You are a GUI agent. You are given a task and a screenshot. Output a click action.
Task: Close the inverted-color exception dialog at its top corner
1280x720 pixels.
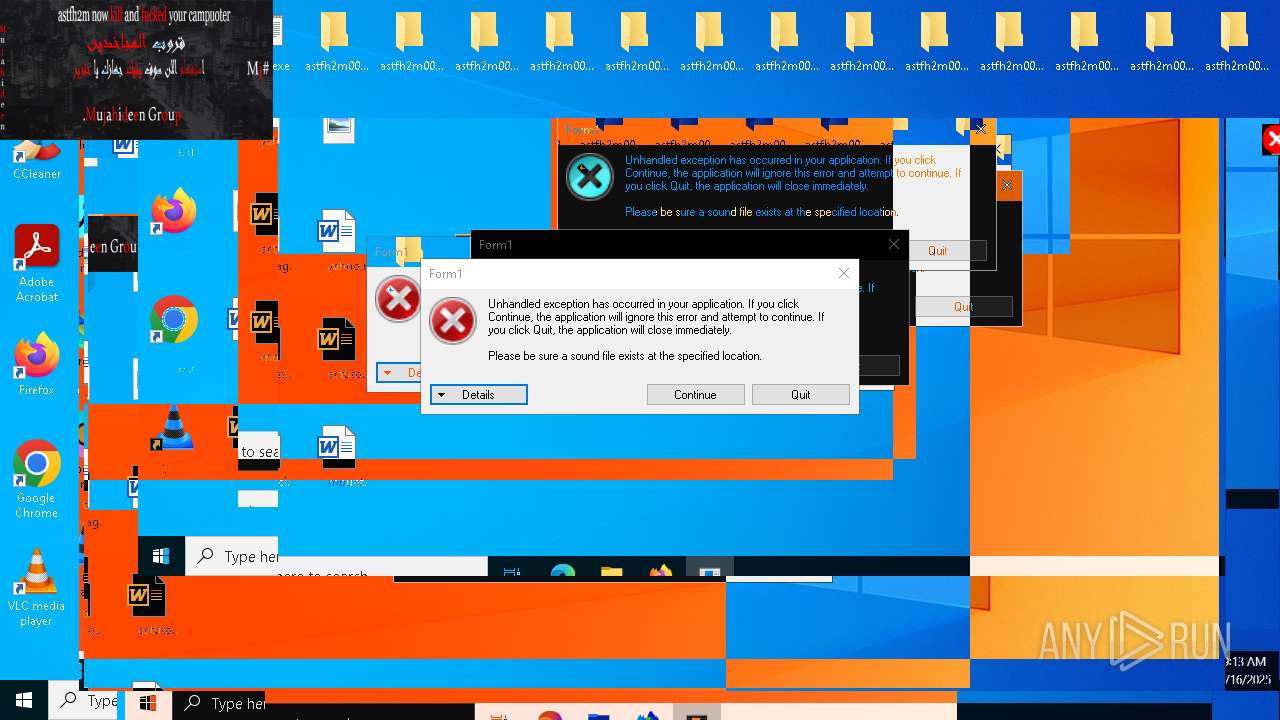click(980, 128)
